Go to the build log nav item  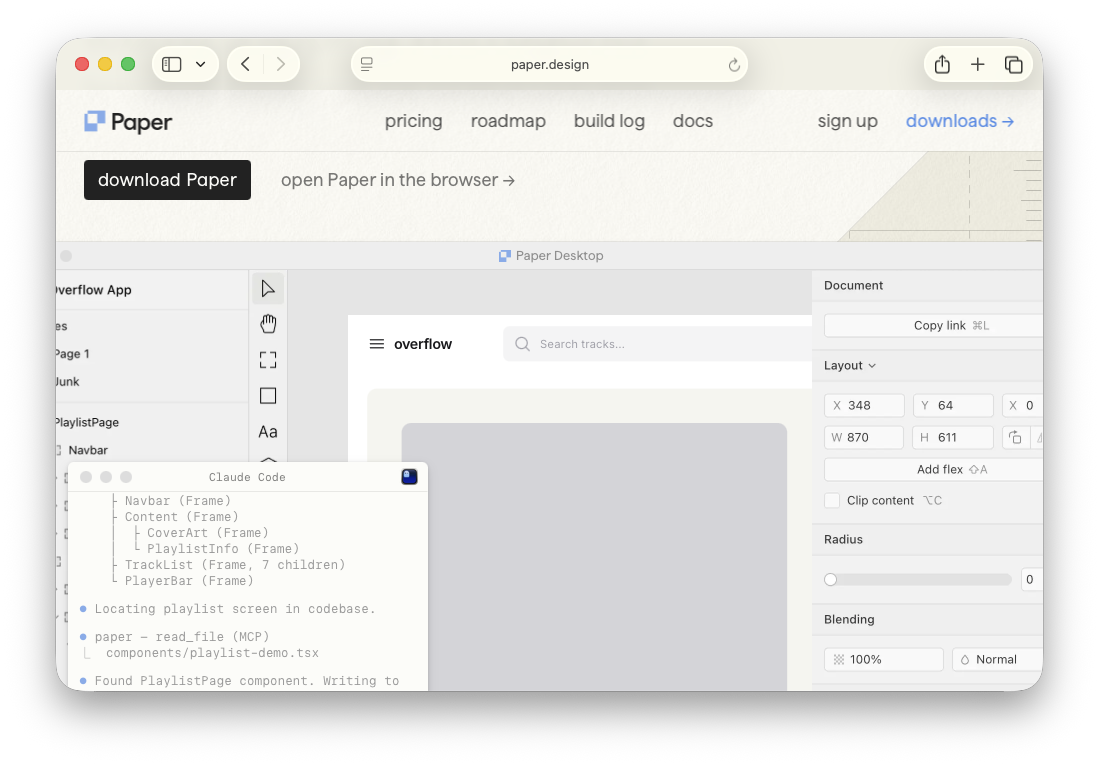point(609,120)
